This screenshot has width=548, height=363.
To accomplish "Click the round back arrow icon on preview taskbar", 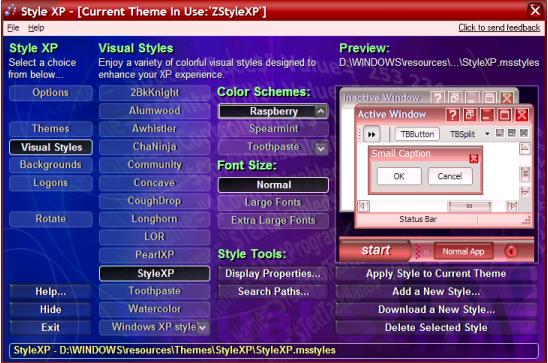I will [x=511, y=251].
